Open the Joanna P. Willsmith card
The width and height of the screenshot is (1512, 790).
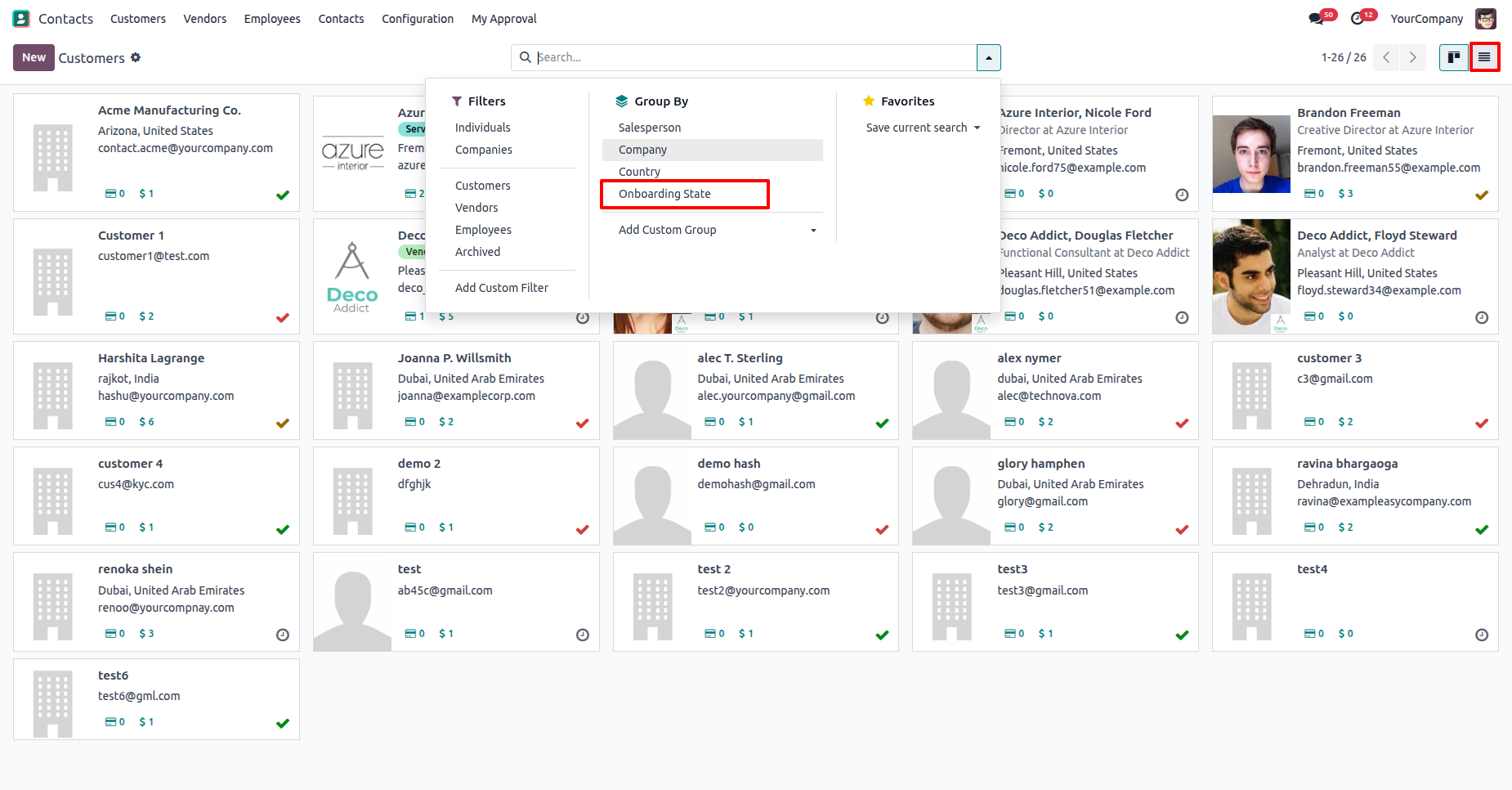click(456, 390)
